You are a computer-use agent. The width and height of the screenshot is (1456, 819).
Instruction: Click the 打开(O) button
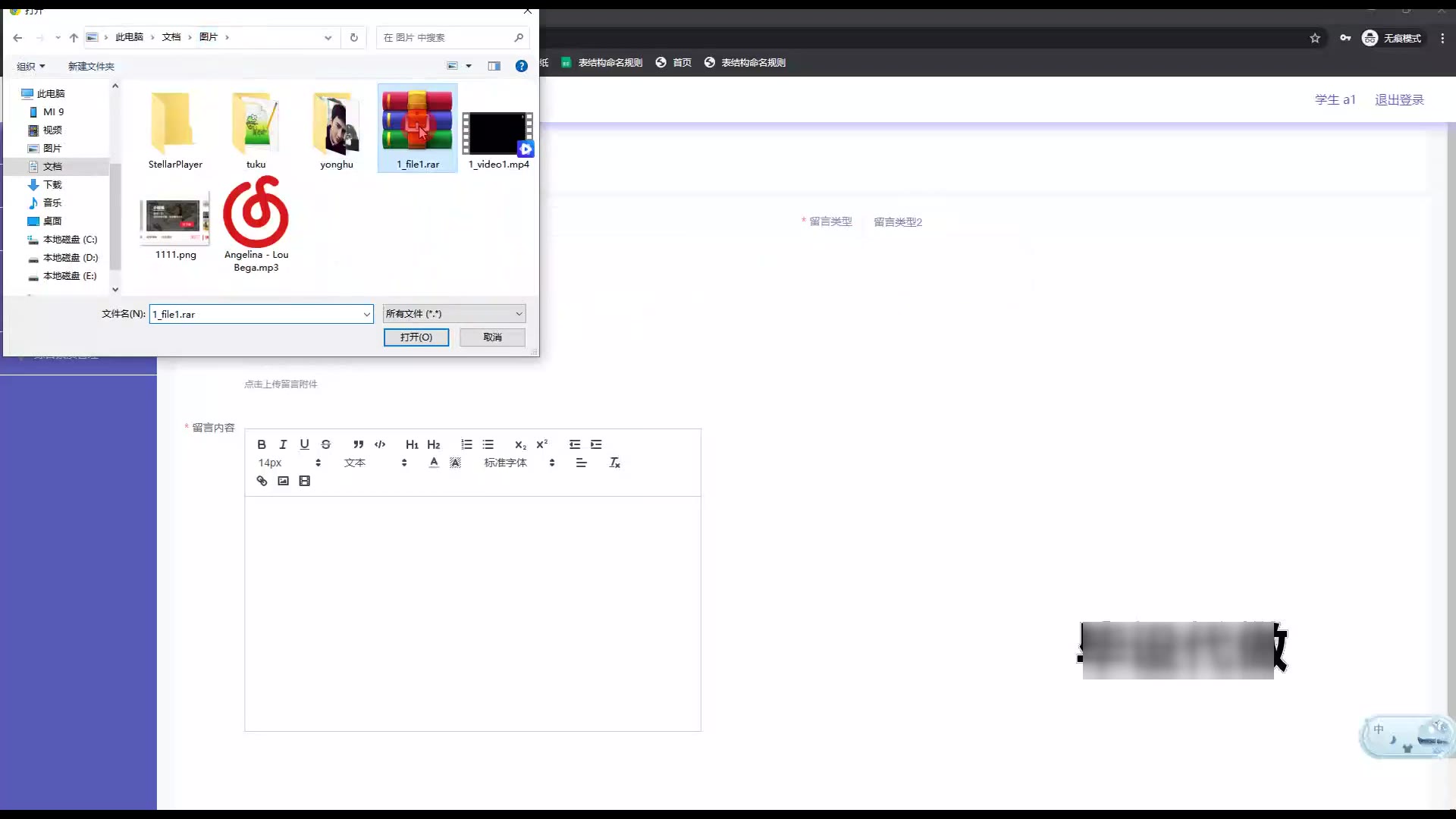tap(416, 337)
